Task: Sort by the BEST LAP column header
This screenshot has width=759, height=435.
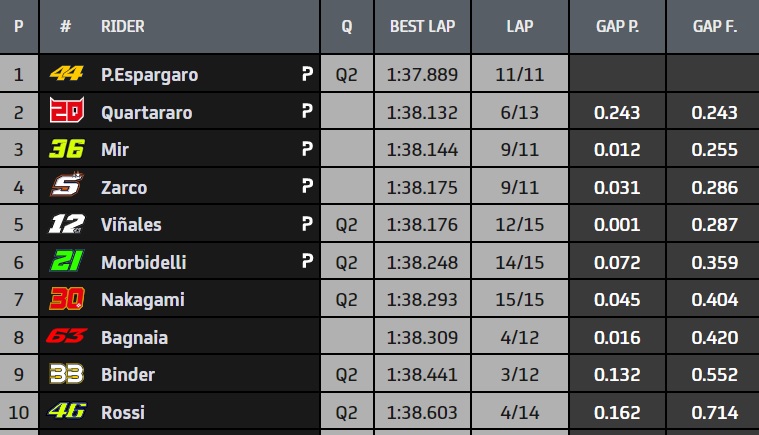Action: click(422, 27)
